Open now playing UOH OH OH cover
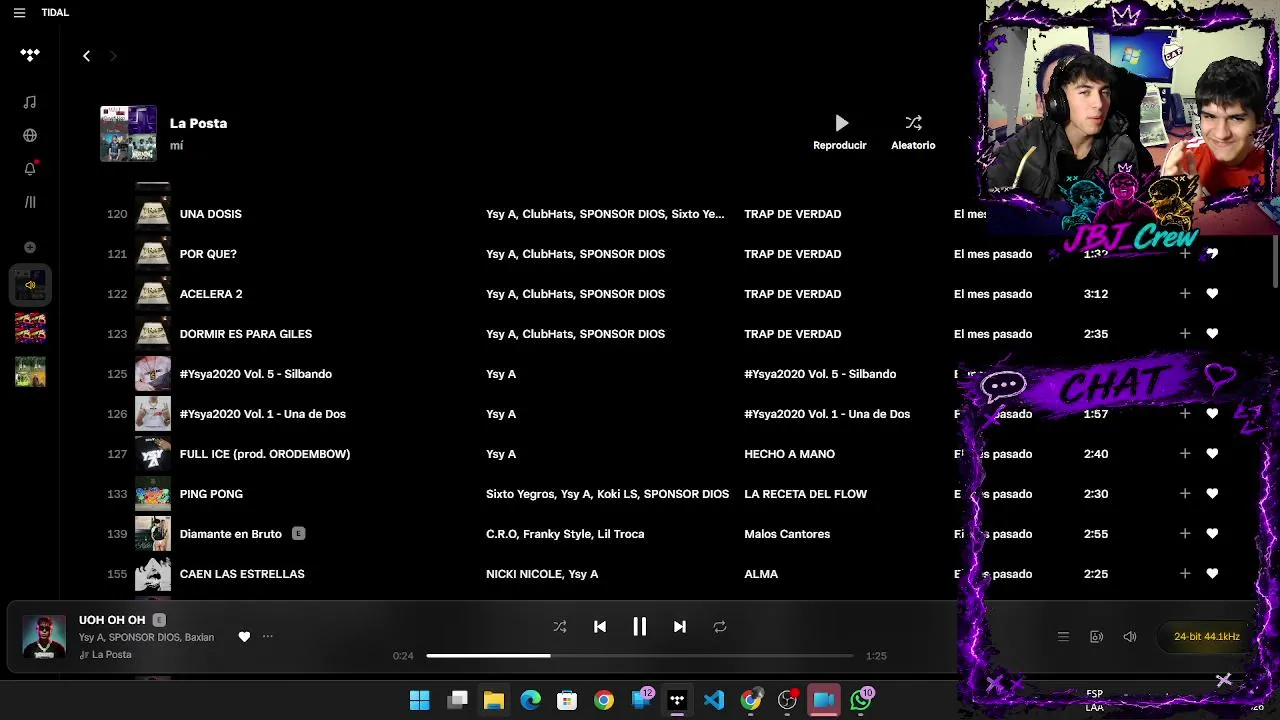The image size is (1280, 720). click(x=44, y=637)
